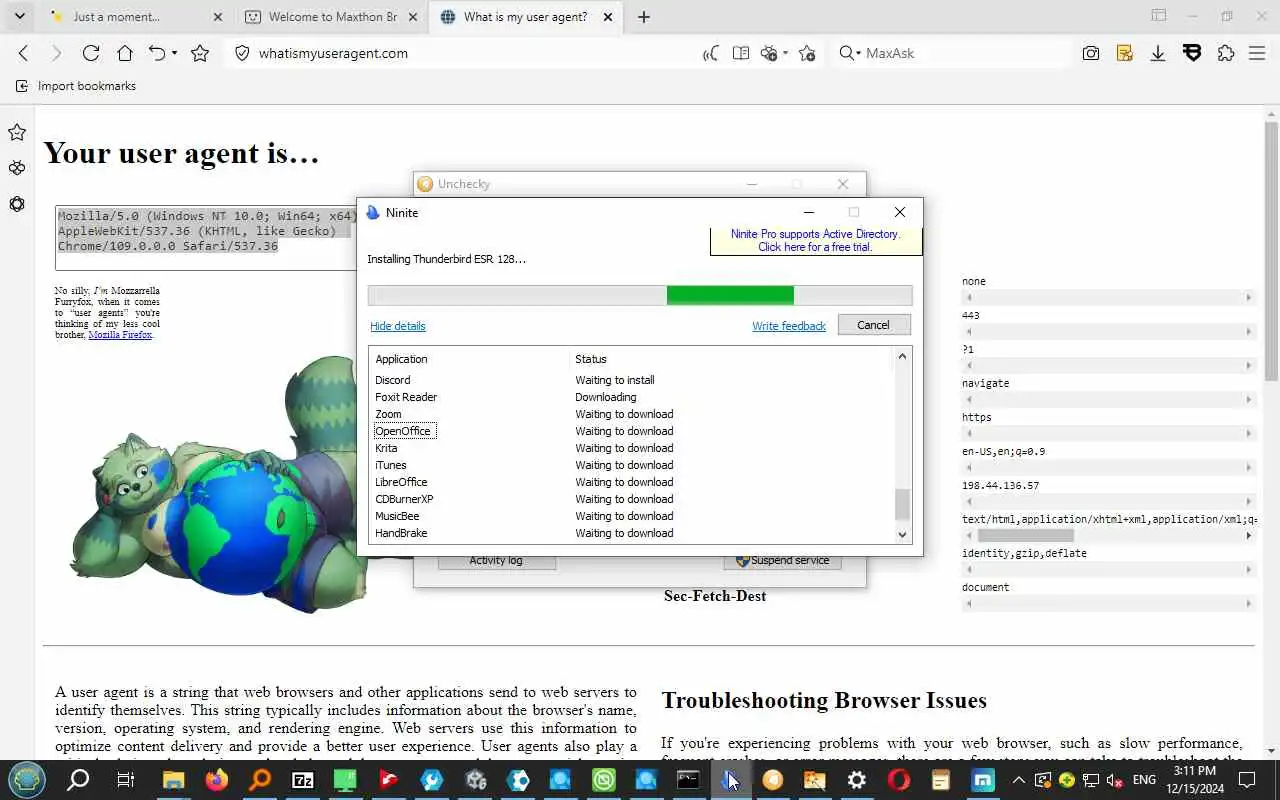The width and height of the screenshot is (1280, 800).
Task: Click the Cancel button in Ninite
Action: click(873, 325)
